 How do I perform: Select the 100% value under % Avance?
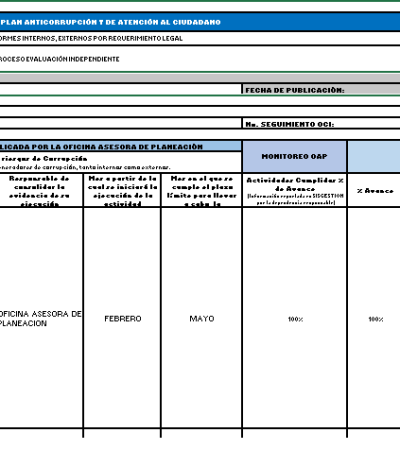pos(376,319)
